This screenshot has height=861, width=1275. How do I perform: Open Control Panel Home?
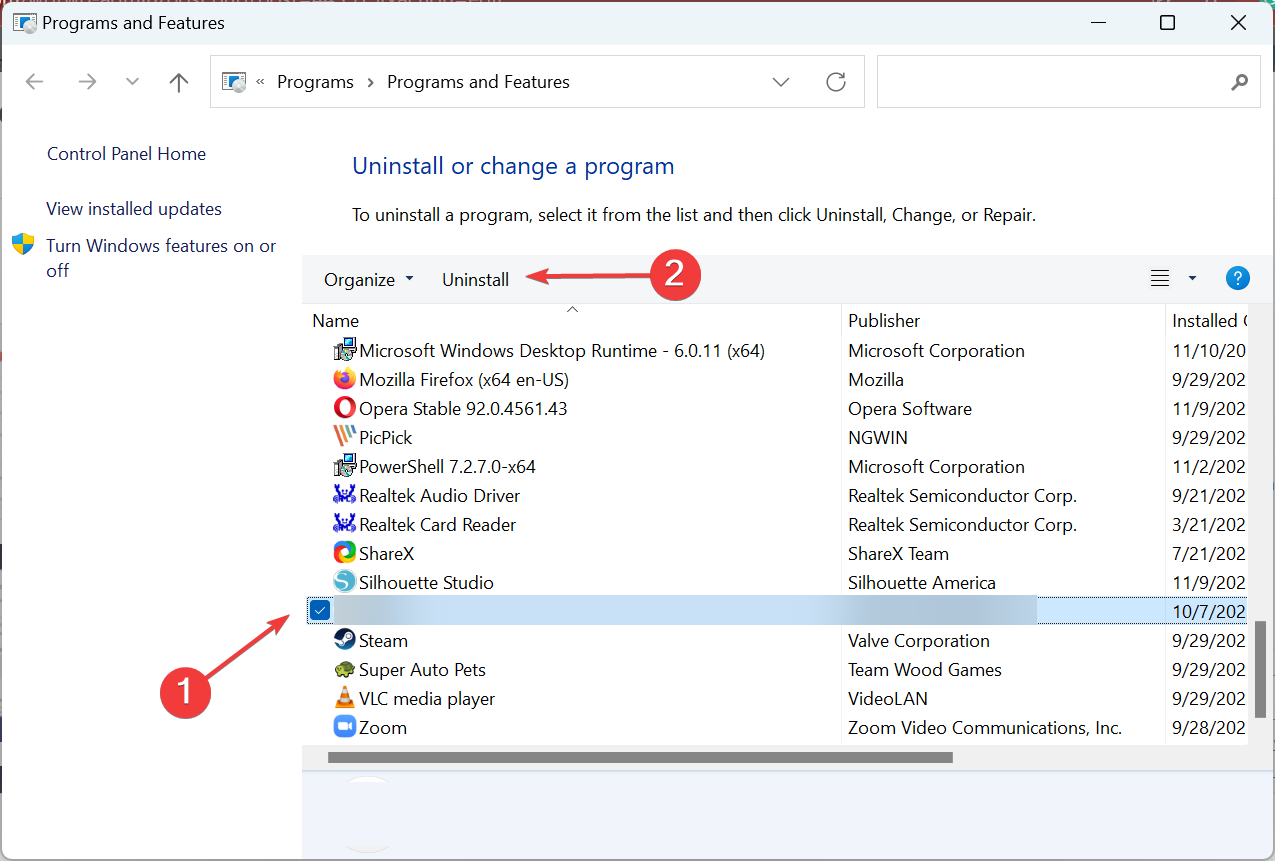(126, 154)
